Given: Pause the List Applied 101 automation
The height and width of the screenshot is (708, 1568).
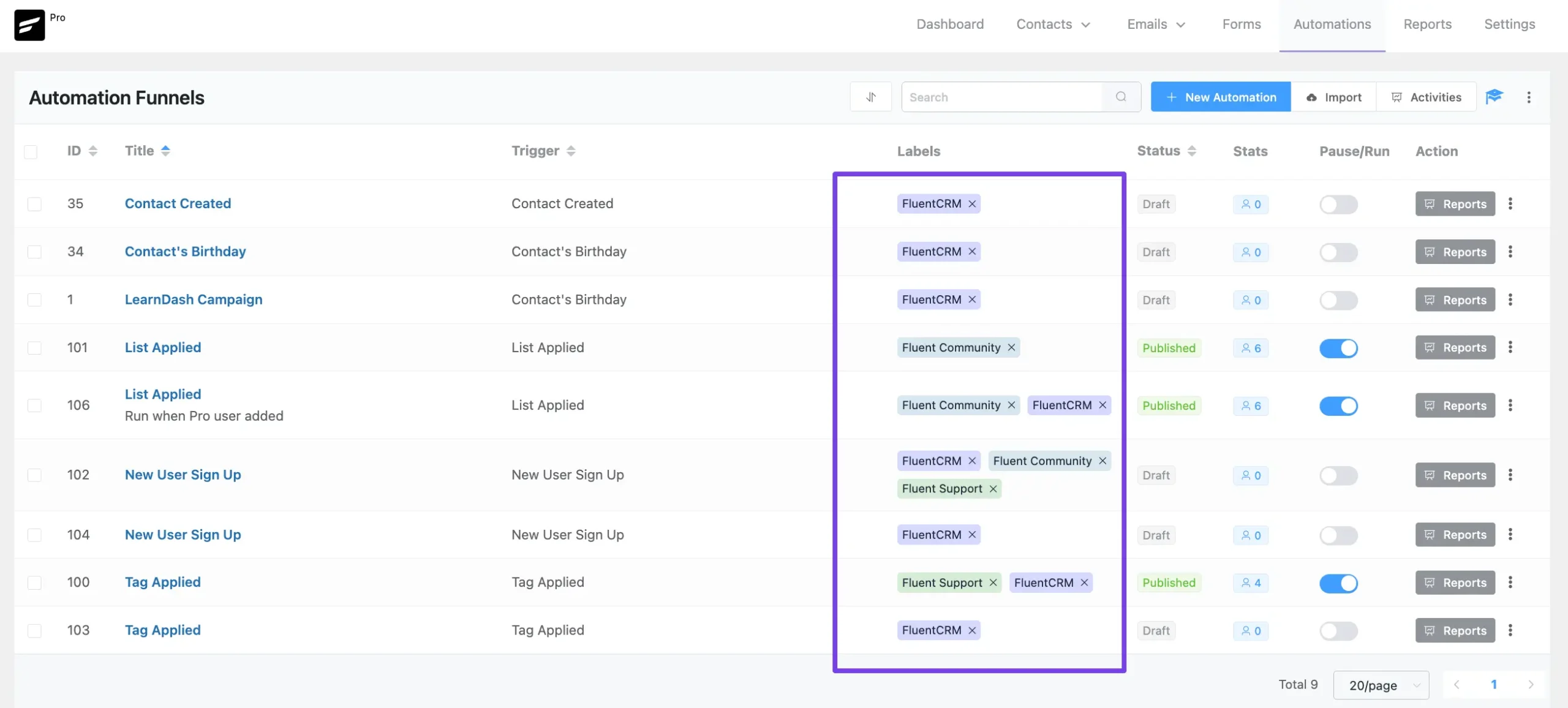Looking at the screenshot, I should point(1338,348).
